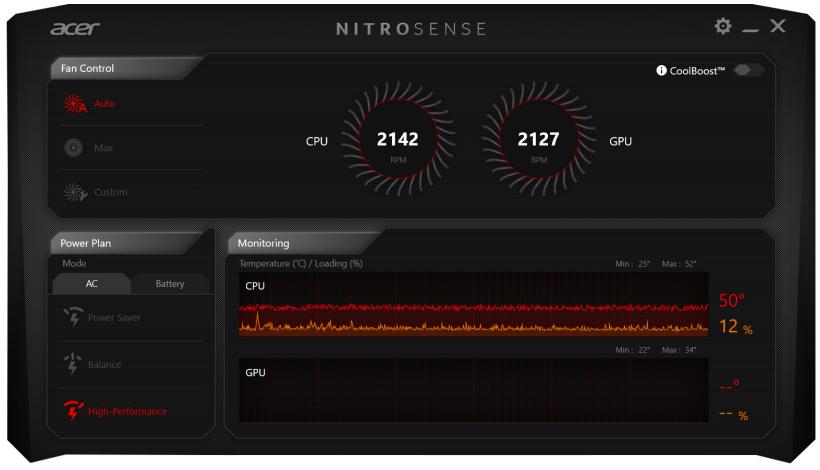Select Balance plan icon
Screen dimensions: 820x470
coord(72,364)
